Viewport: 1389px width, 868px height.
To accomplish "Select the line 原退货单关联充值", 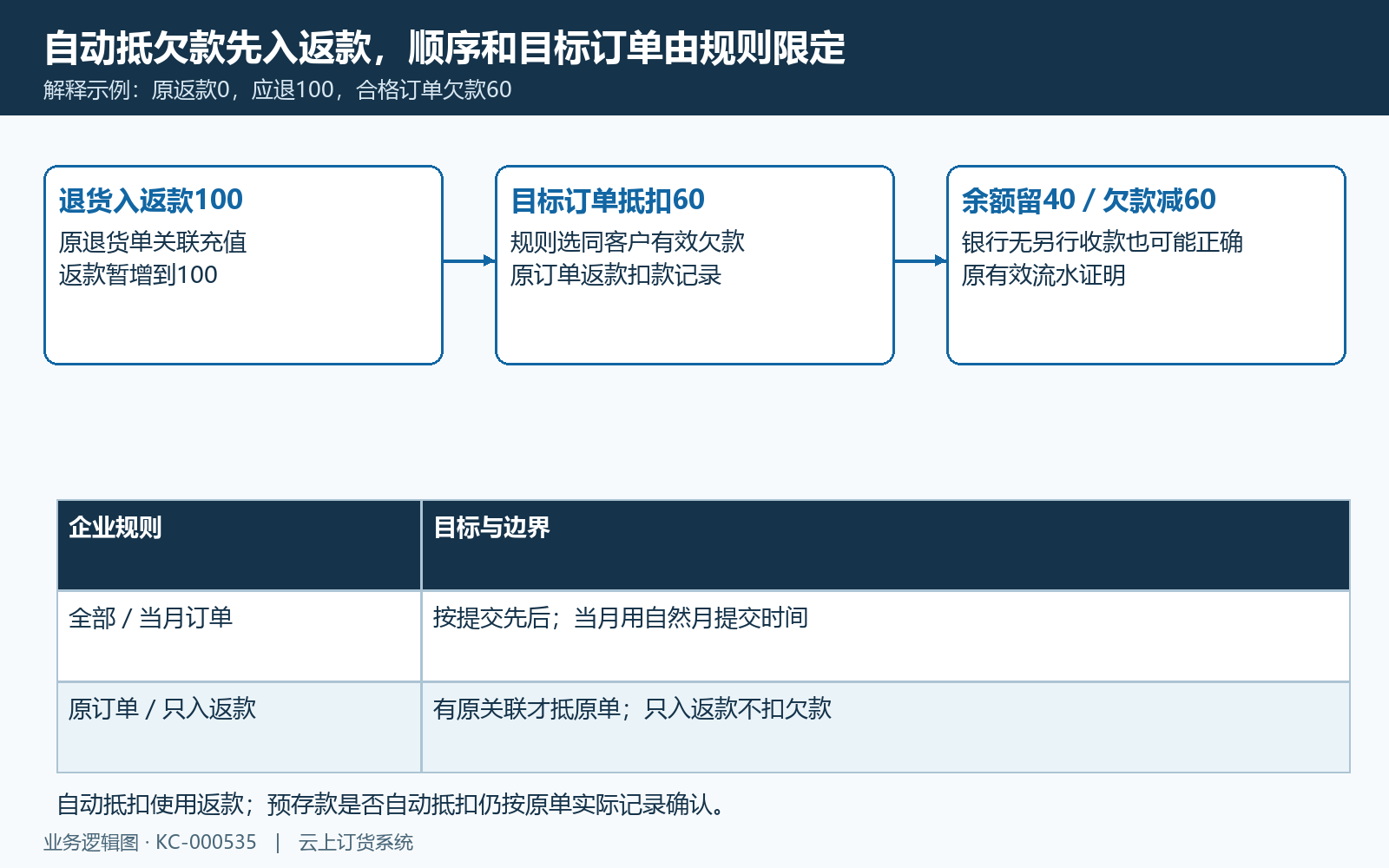I will (153, 242).
